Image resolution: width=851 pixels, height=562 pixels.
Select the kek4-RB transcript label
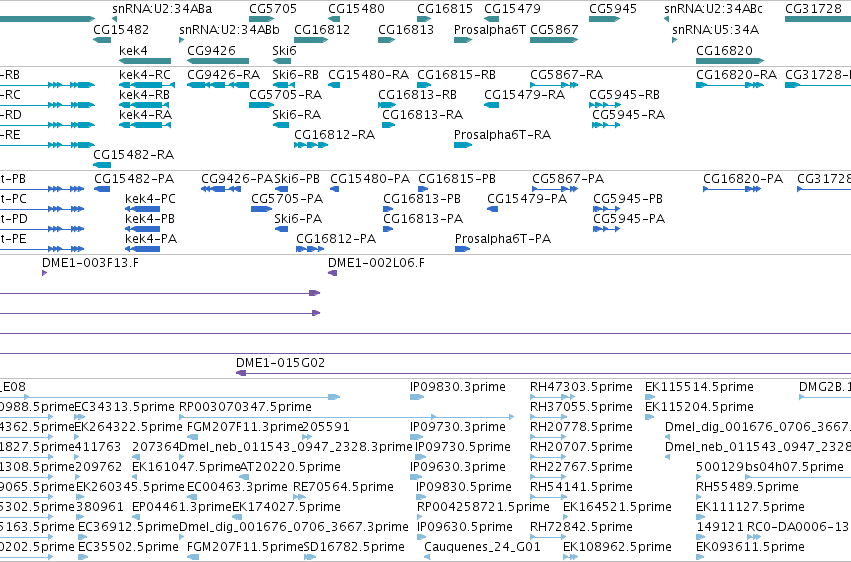(144, 94)
